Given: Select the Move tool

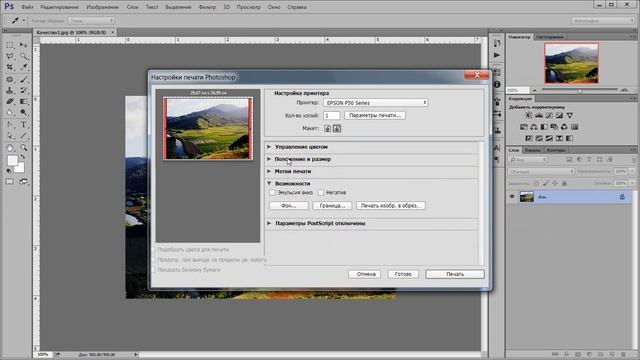Looking at the screenshot, I should point(24,45).
